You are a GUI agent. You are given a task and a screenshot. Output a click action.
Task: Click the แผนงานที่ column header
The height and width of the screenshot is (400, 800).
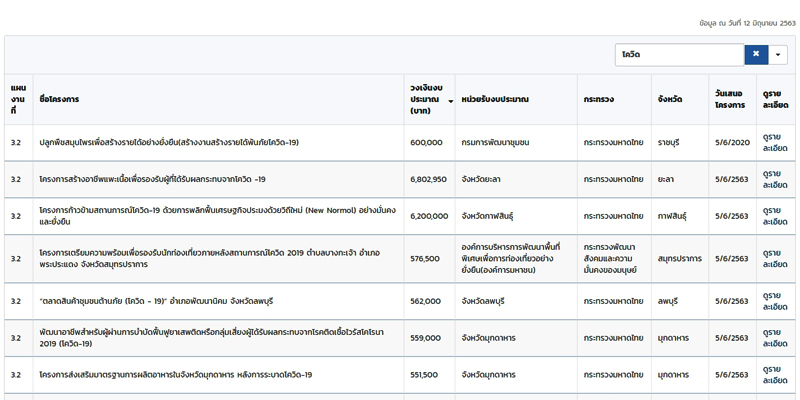click(x=18, y=99)
